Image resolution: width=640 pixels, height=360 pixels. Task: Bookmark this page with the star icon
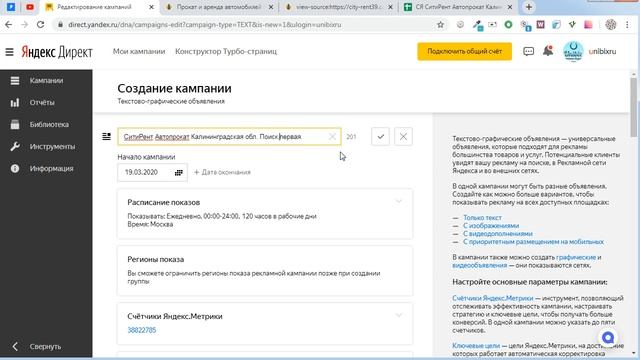440,25
